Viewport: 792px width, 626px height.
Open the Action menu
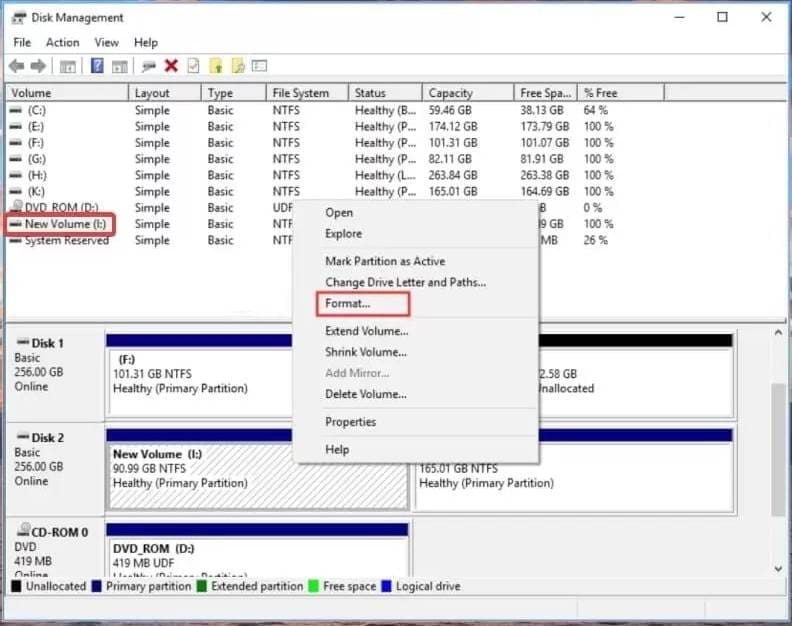pos(62,43)
